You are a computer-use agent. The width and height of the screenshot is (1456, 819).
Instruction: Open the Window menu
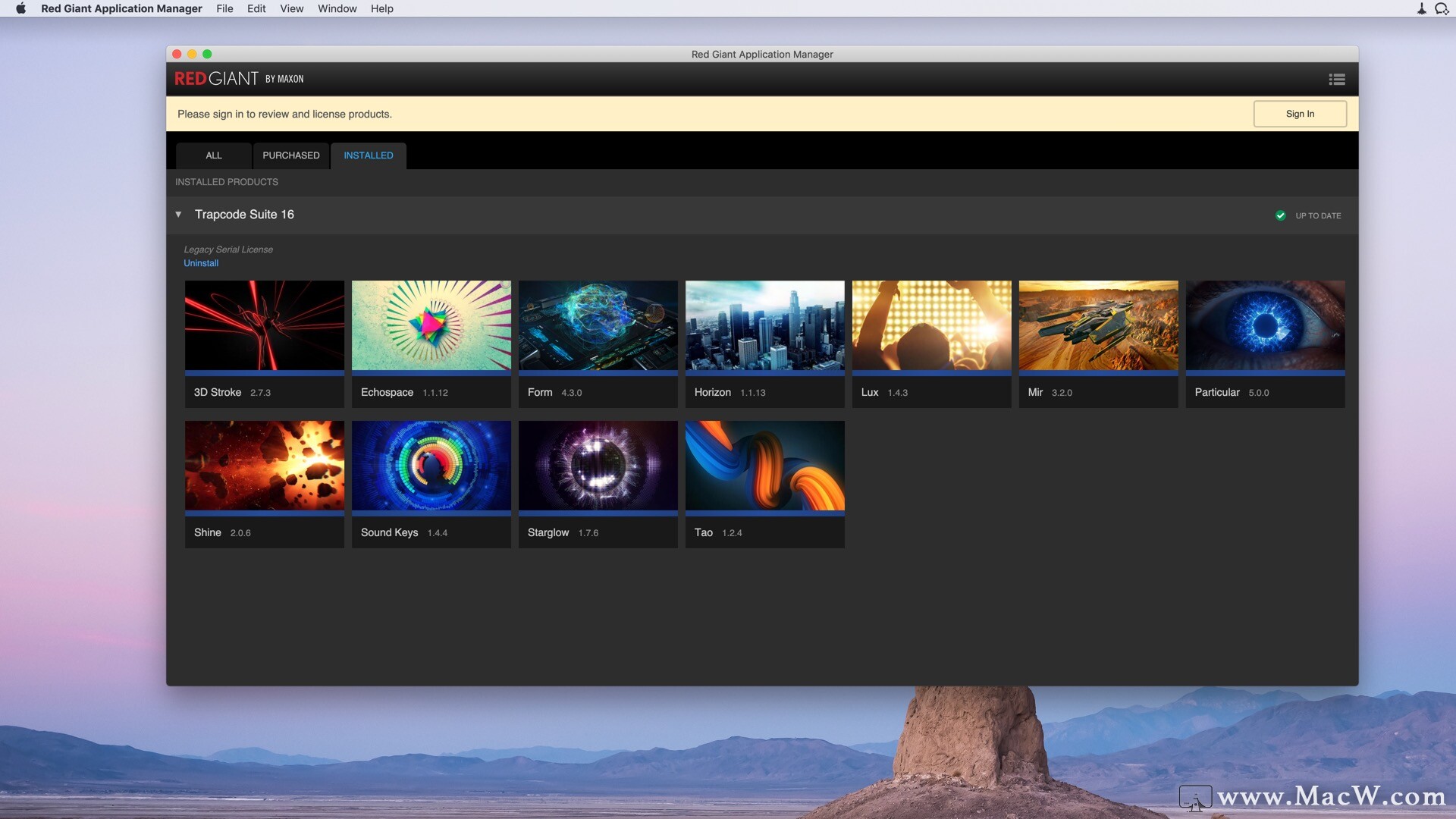click(337, 8)
